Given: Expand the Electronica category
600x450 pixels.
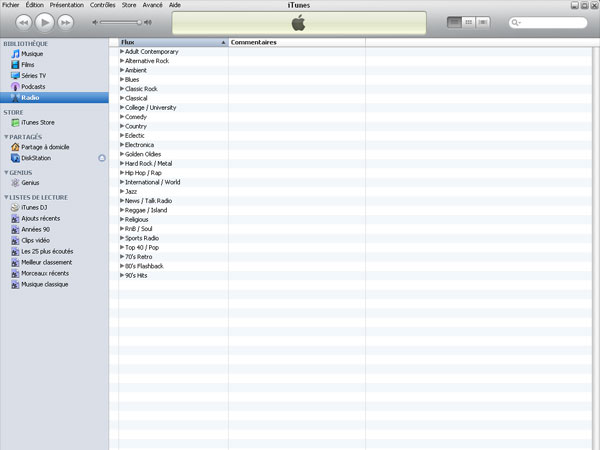Looking at the screenshot, I should click(x=122, y=145).
